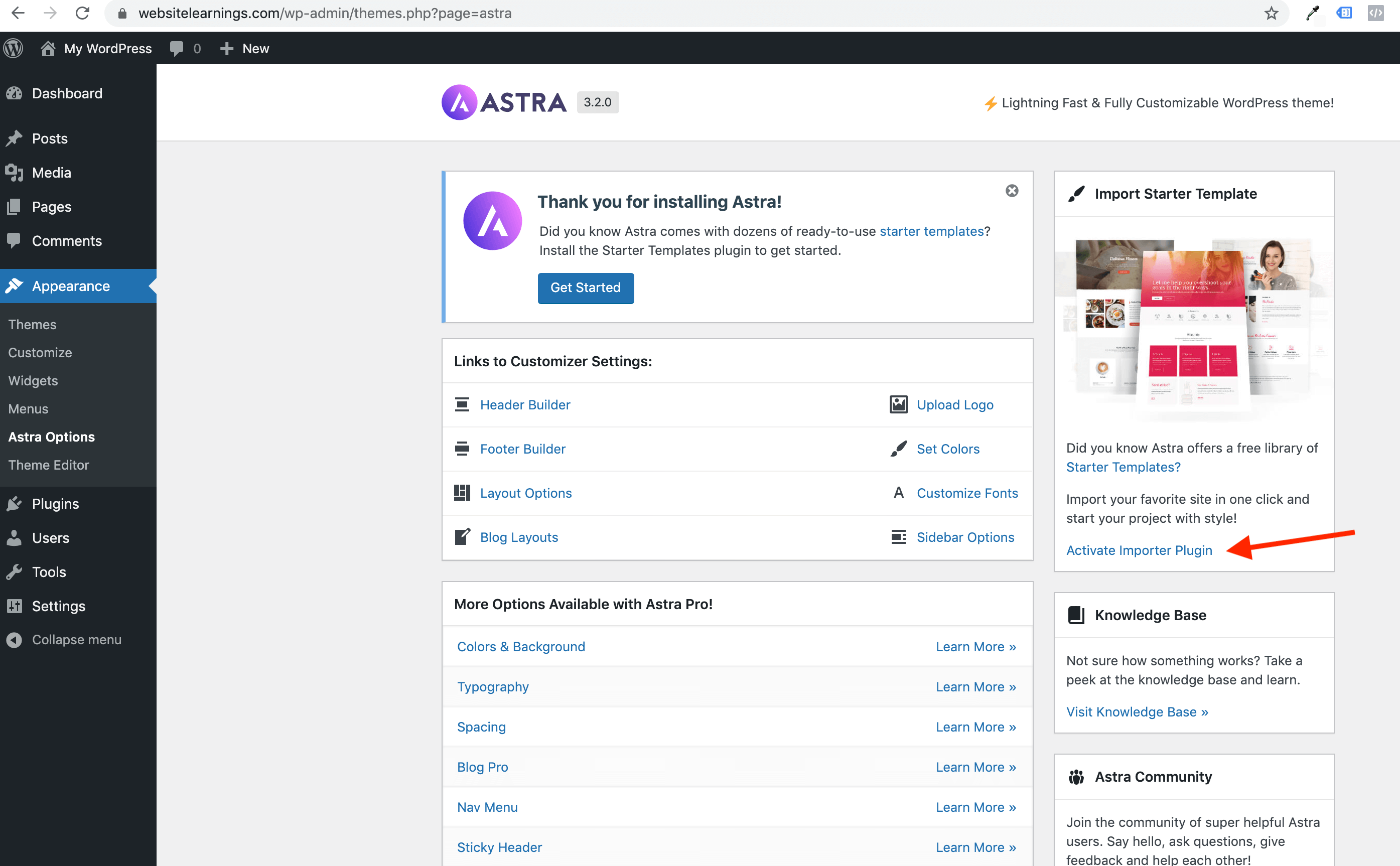Viewport: 1400px width, 866px height.
Task: Click the Footer Builder icon
Action: pos(462,449)
